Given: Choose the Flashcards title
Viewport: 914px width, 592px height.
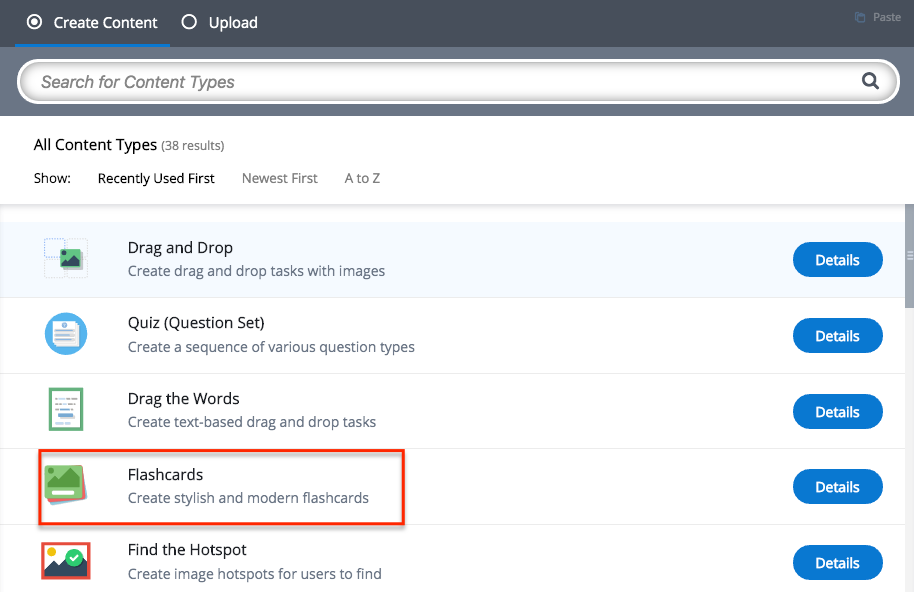Looking at the screenshot, I should (166, 475).
